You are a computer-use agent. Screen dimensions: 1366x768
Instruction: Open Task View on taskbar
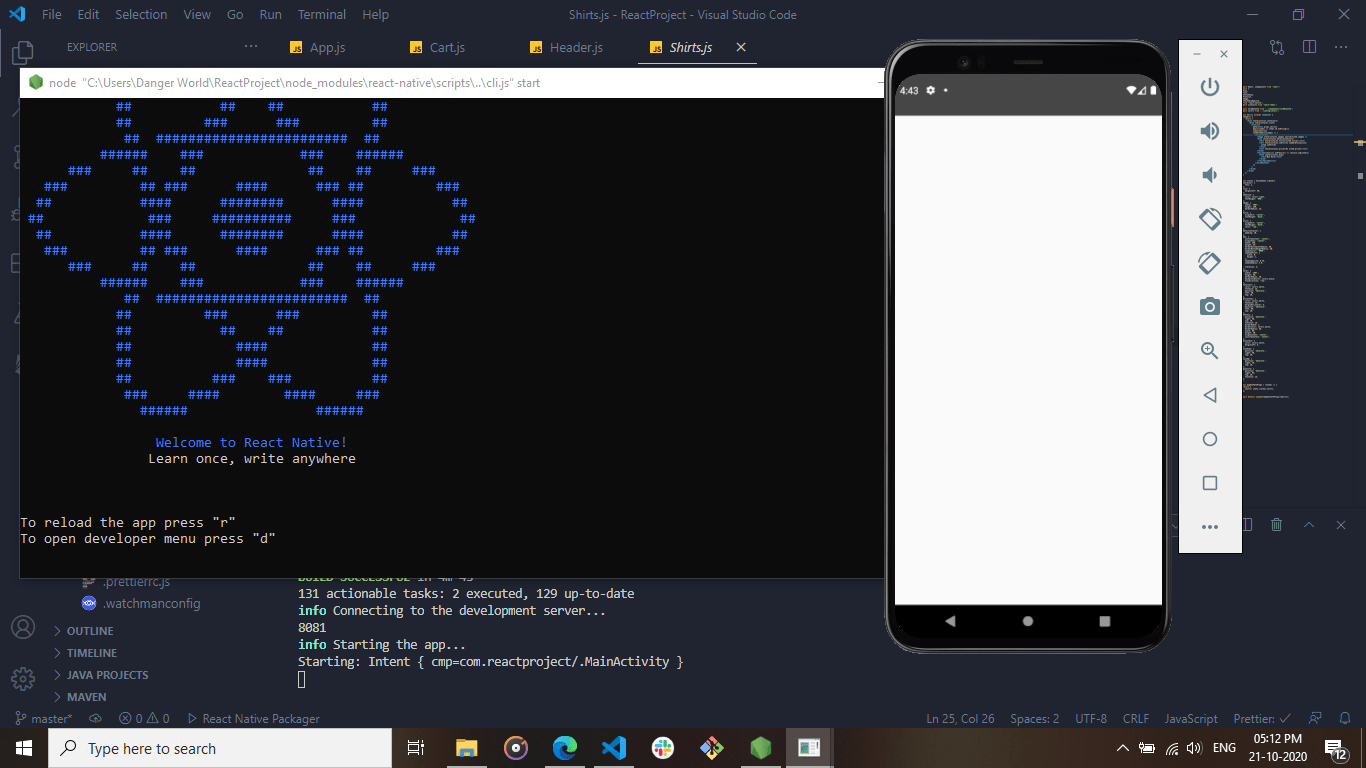(416, 748)
